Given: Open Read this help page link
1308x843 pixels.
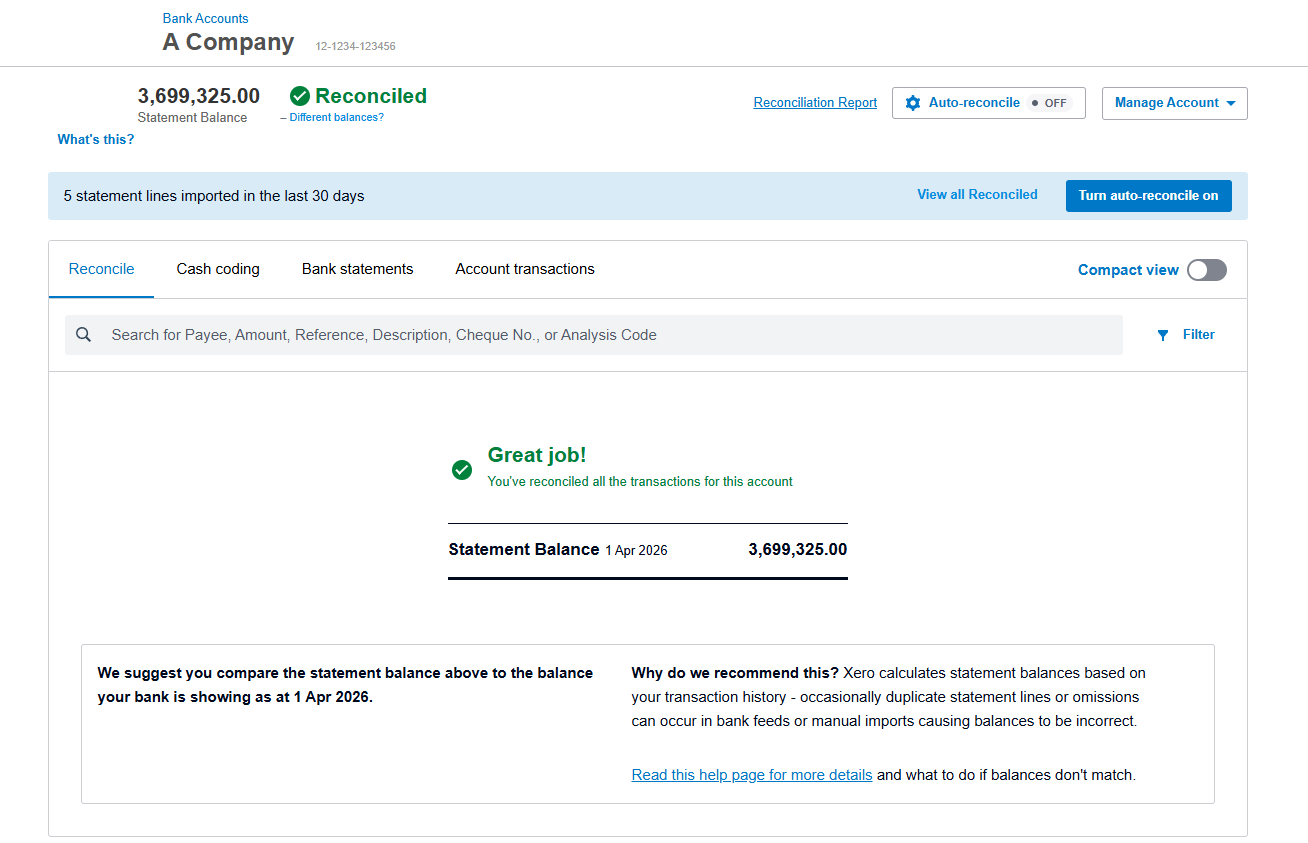Looking at the screenshot, I should pos(752,775).
